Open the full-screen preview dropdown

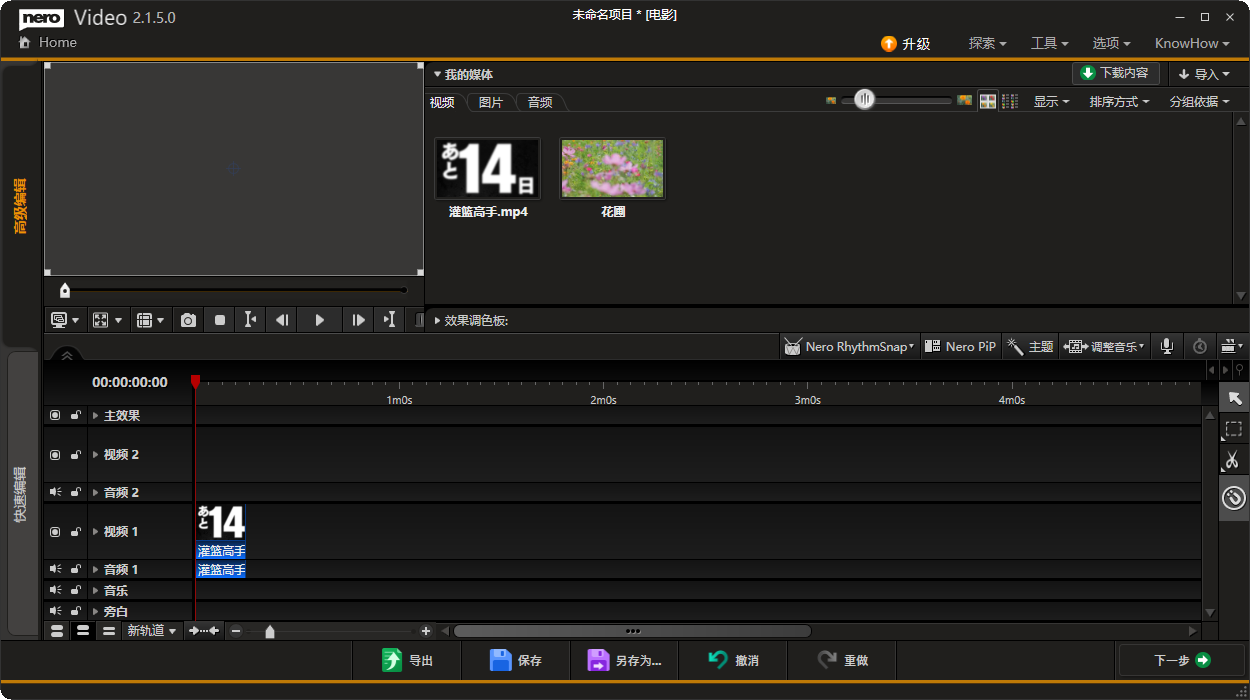107,320
